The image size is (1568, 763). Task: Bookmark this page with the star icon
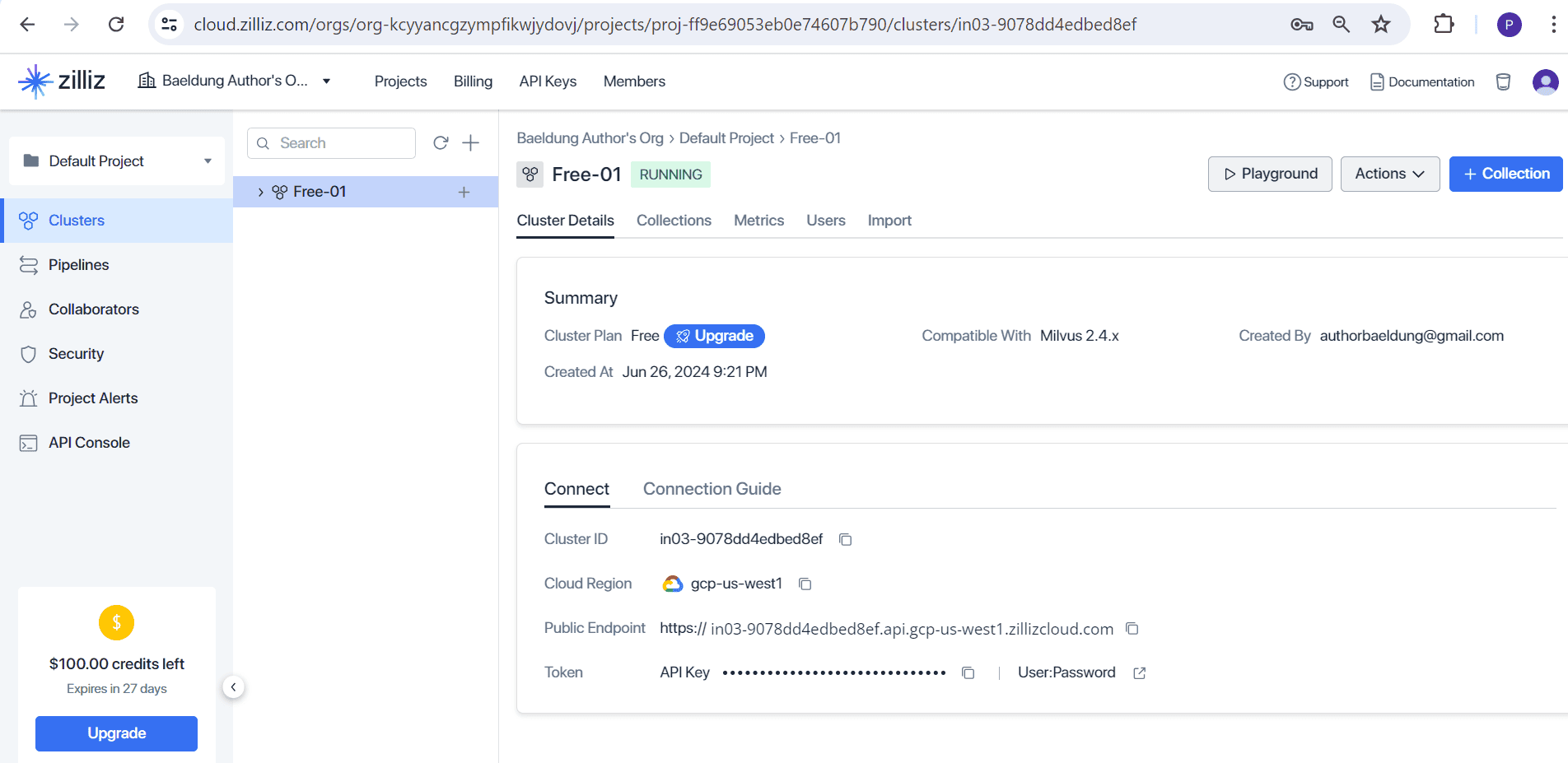click(x=1381, y=25)
